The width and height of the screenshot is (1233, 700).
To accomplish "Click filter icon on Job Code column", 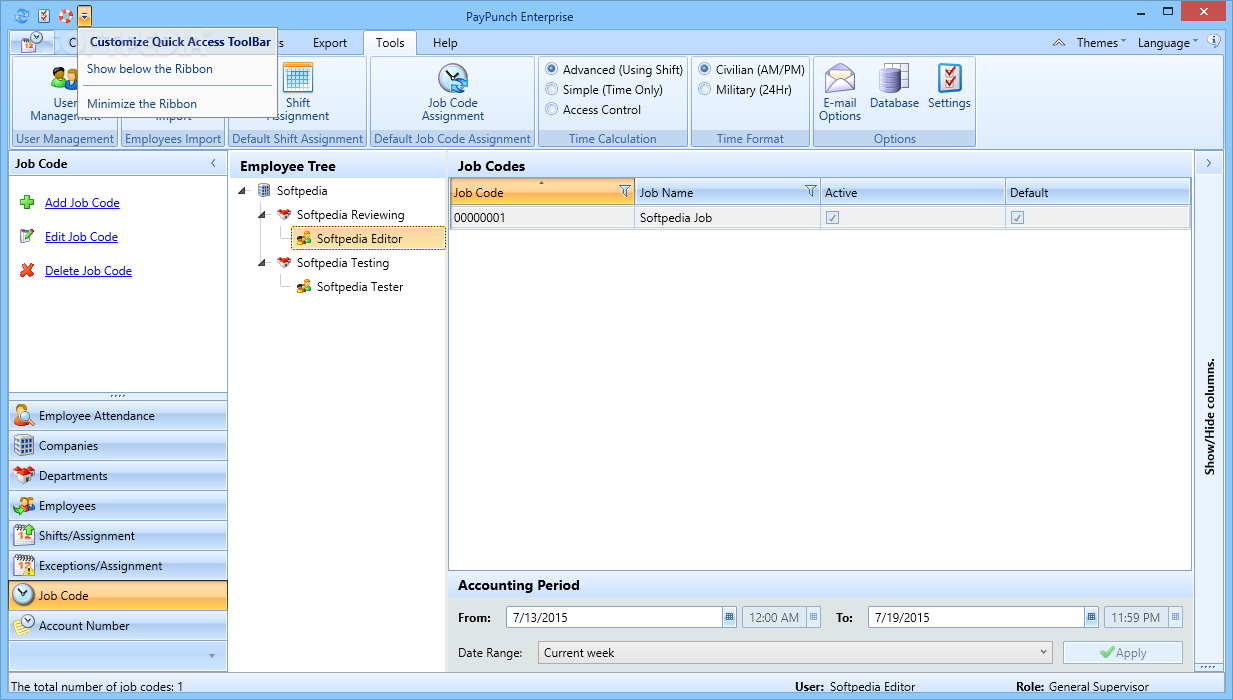I will click(625, 191).
